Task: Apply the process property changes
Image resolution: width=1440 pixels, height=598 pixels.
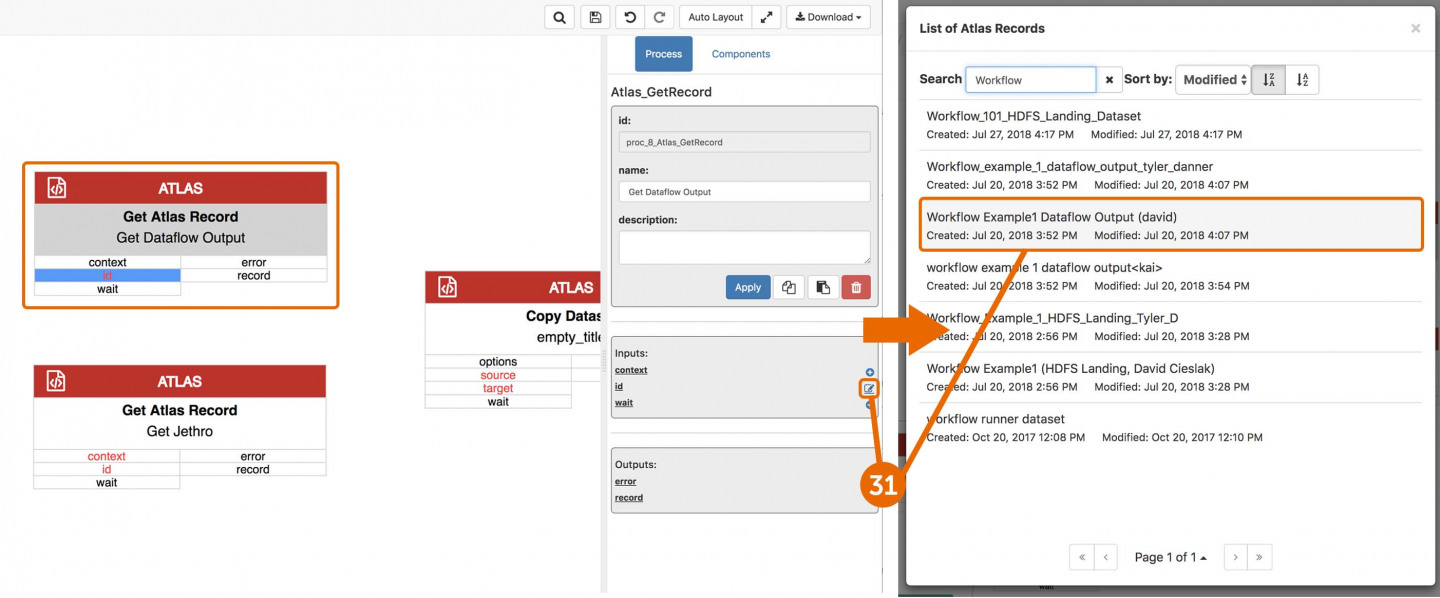Action: 748,287
